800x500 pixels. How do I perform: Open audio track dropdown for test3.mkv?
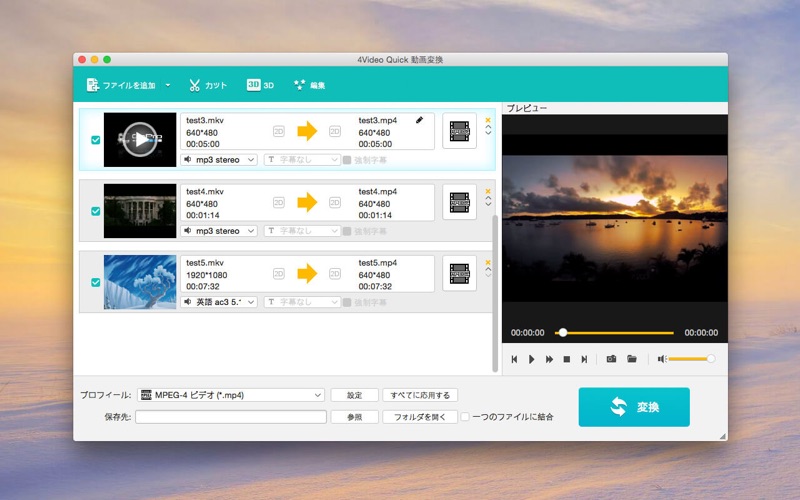pos(219,160)
